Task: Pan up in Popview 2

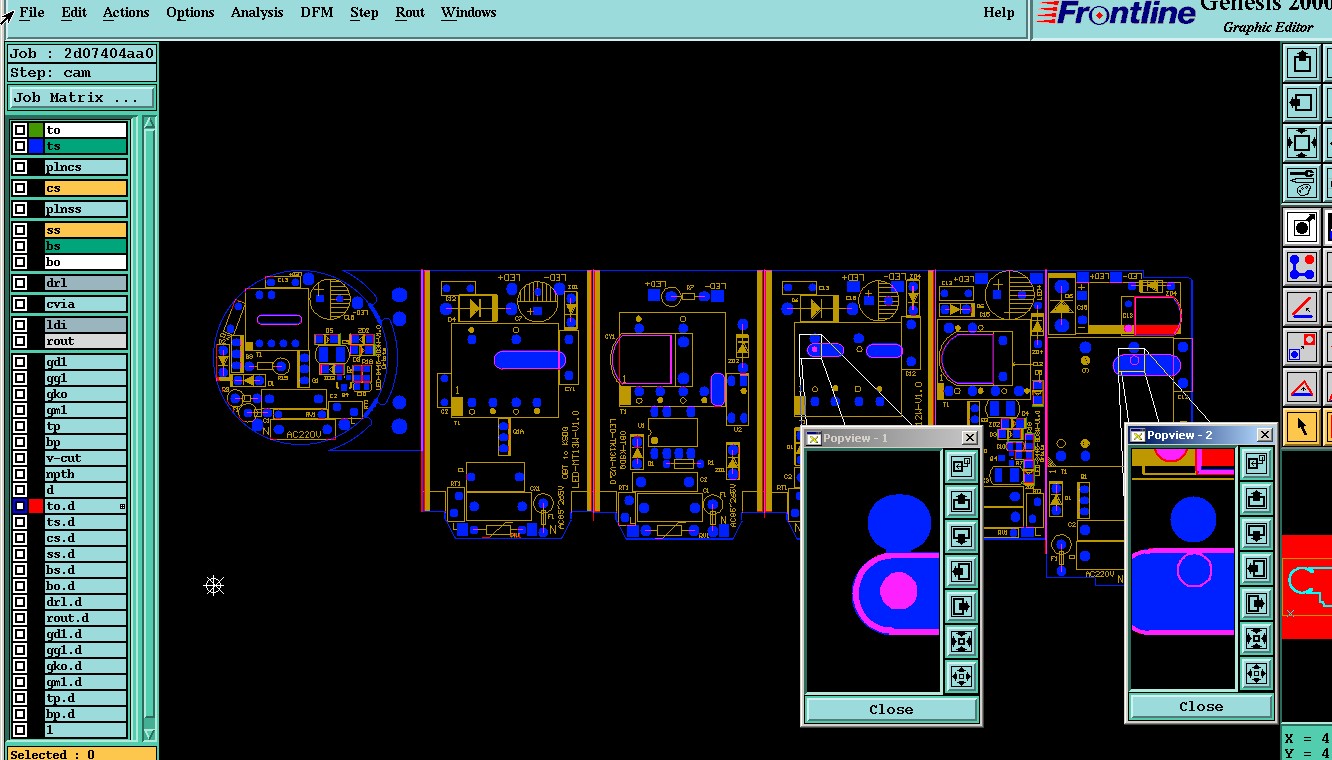Action: tap(1256, 497)
